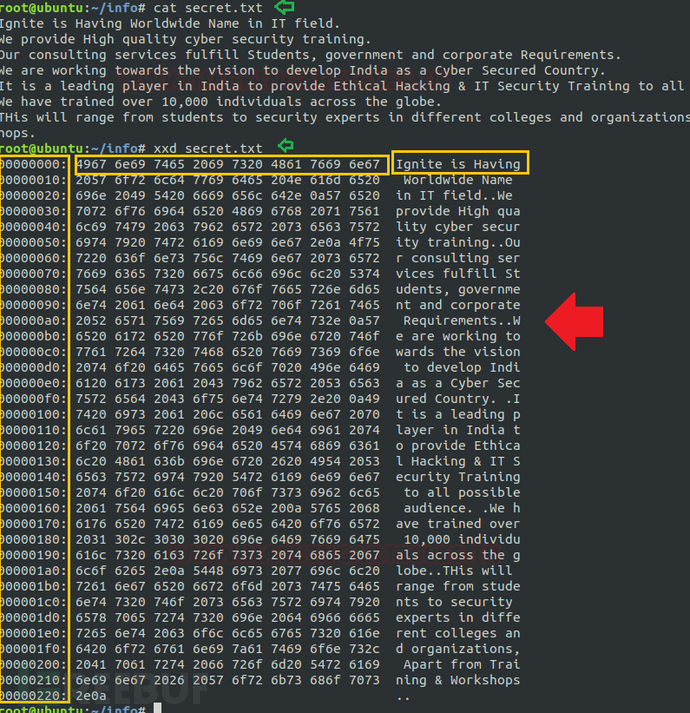
Task: Click hex word 5448
Action: click(208, 571)
